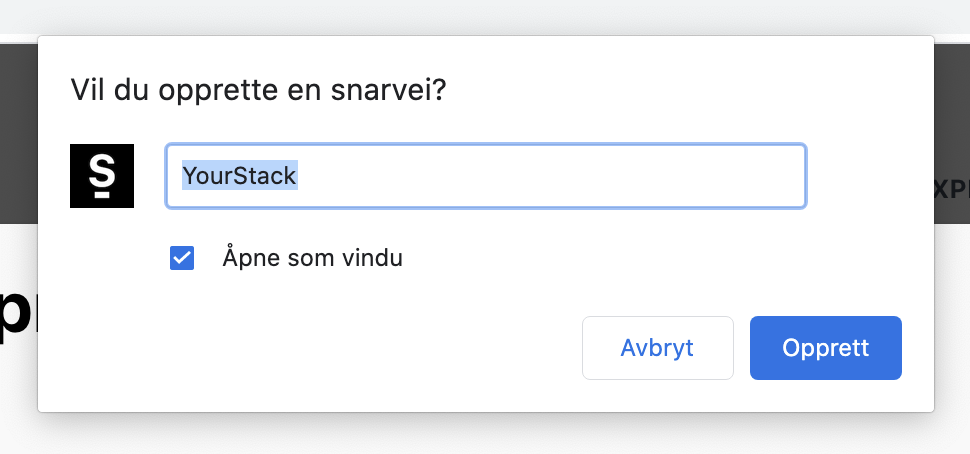The height and width of the screenshot is (454, 970).
Task: Click the YourStack black S logo icon
Action: [x=102, y=176]
